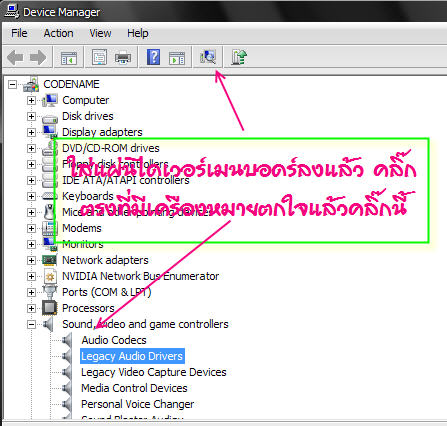Select the Computer label
Image resolution: width=447 pixels, height=426 pixels.
point(86,100)
